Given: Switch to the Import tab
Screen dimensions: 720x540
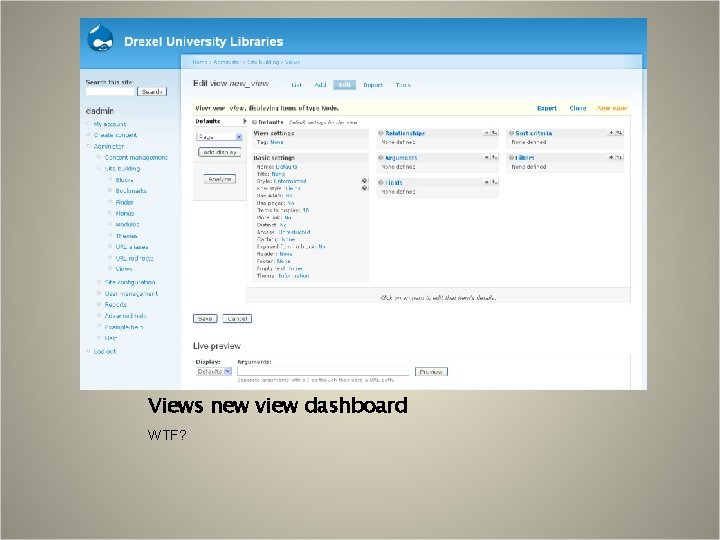Looking at the screenshot, I should [373, 85].
